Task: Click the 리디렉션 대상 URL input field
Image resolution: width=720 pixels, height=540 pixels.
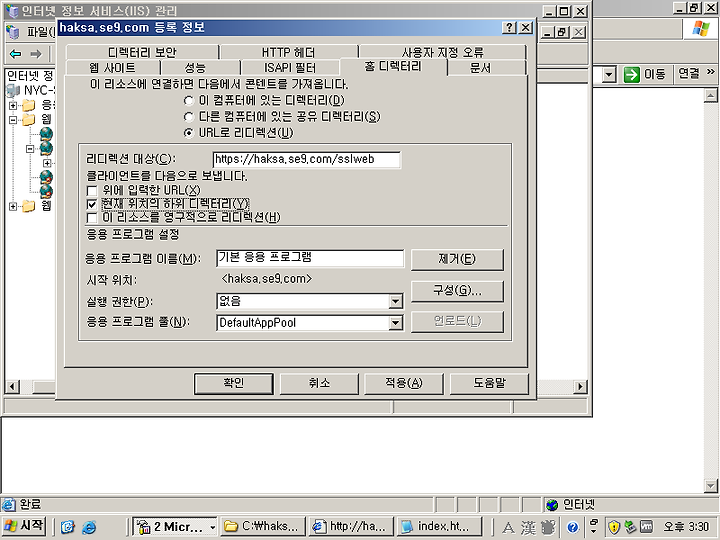Action: point(306,159)
